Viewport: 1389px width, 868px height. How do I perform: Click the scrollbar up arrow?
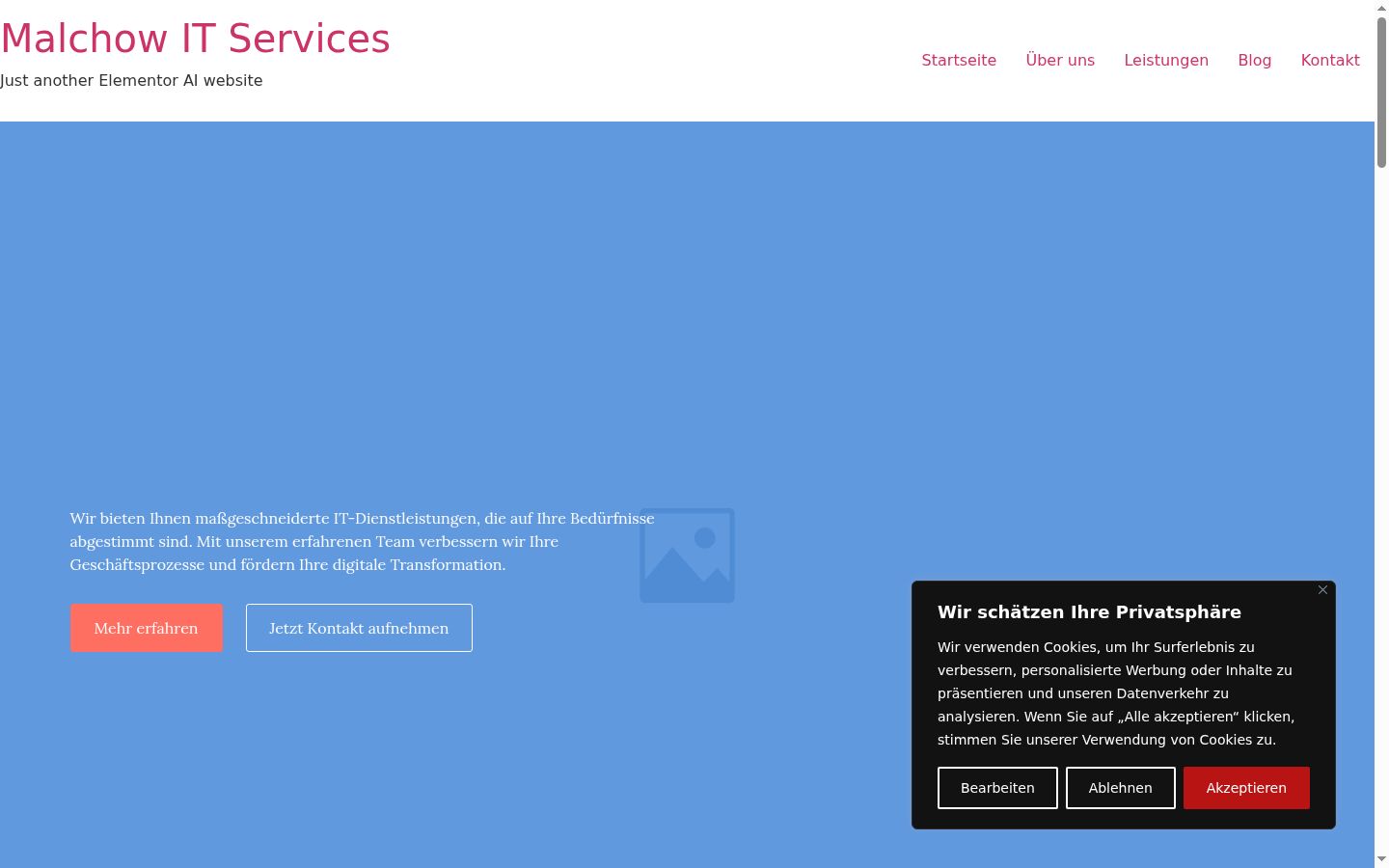click(x=1381, y=8)
